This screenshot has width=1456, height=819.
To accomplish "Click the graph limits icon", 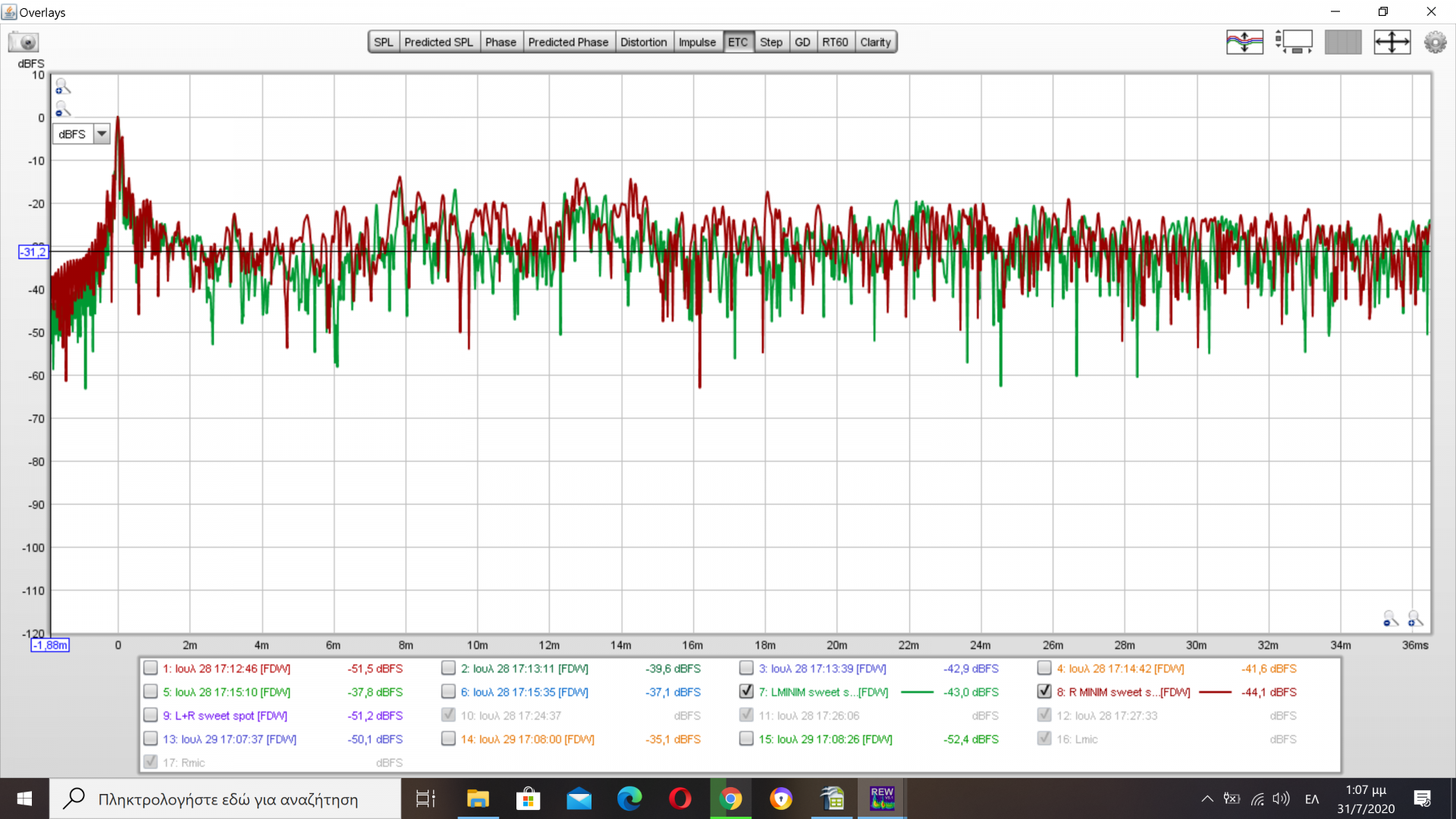I will (1294, 42).
